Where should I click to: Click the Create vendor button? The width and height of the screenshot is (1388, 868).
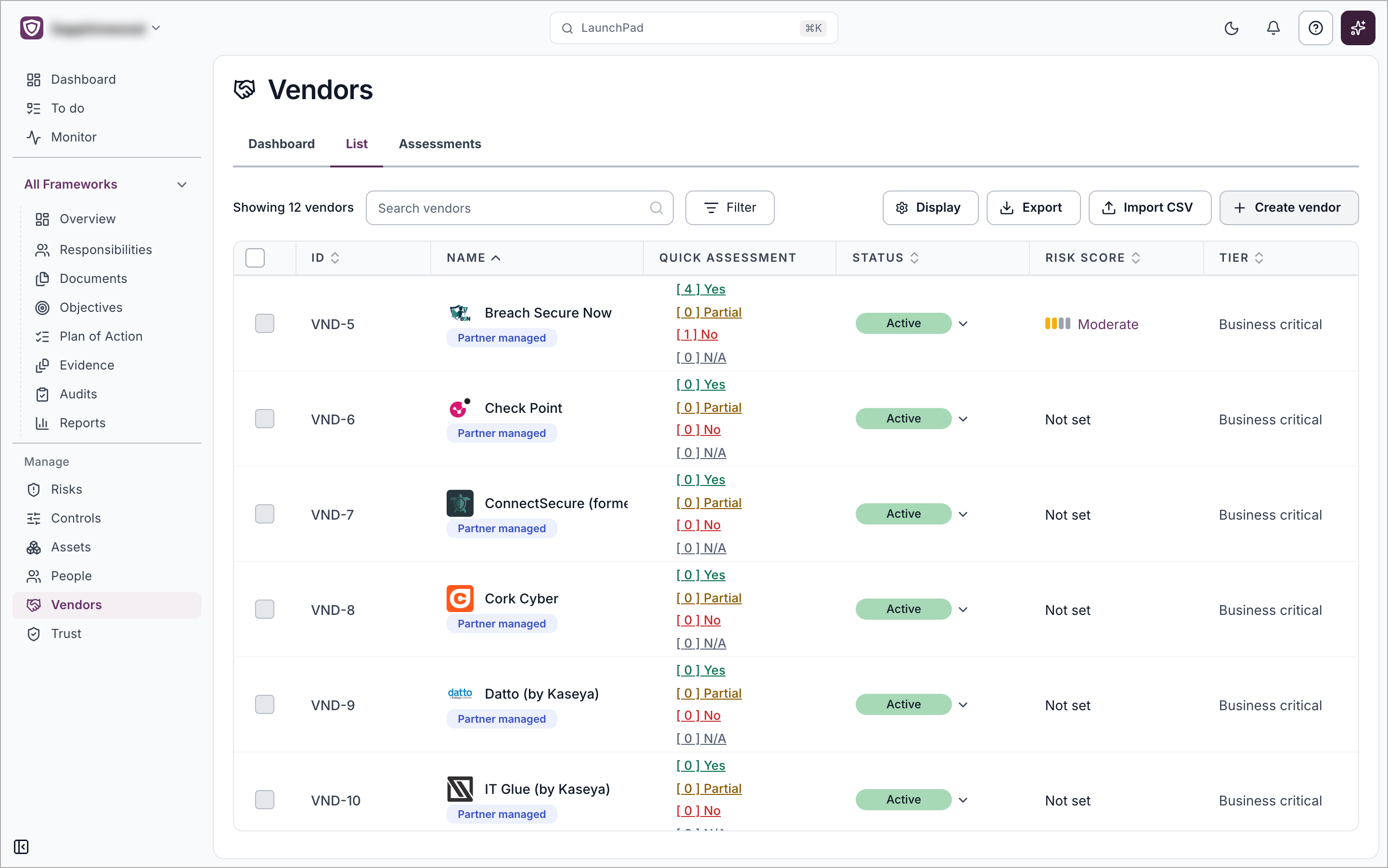tap(1289, 208)
